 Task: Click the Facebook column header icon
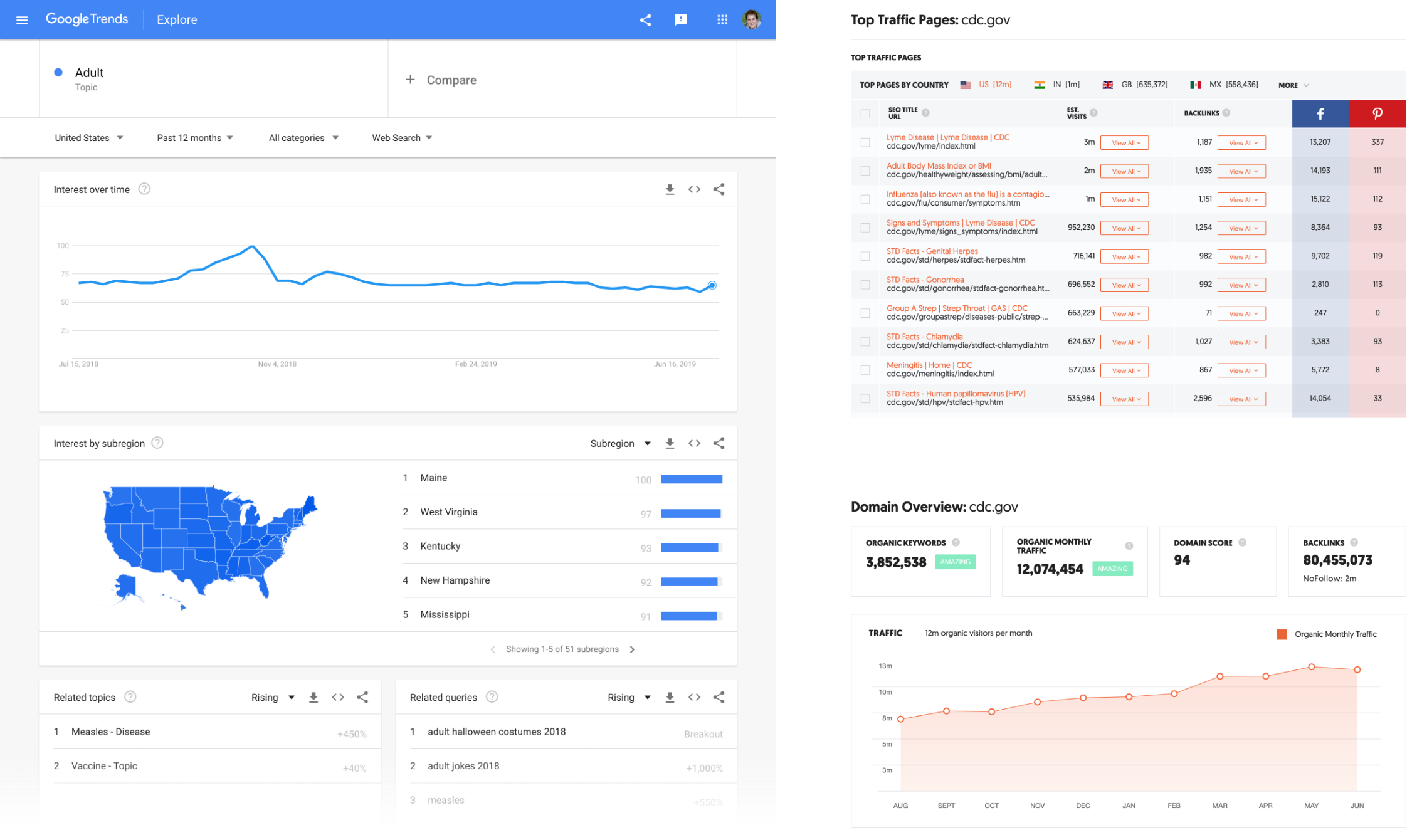tap(1320, 113)
